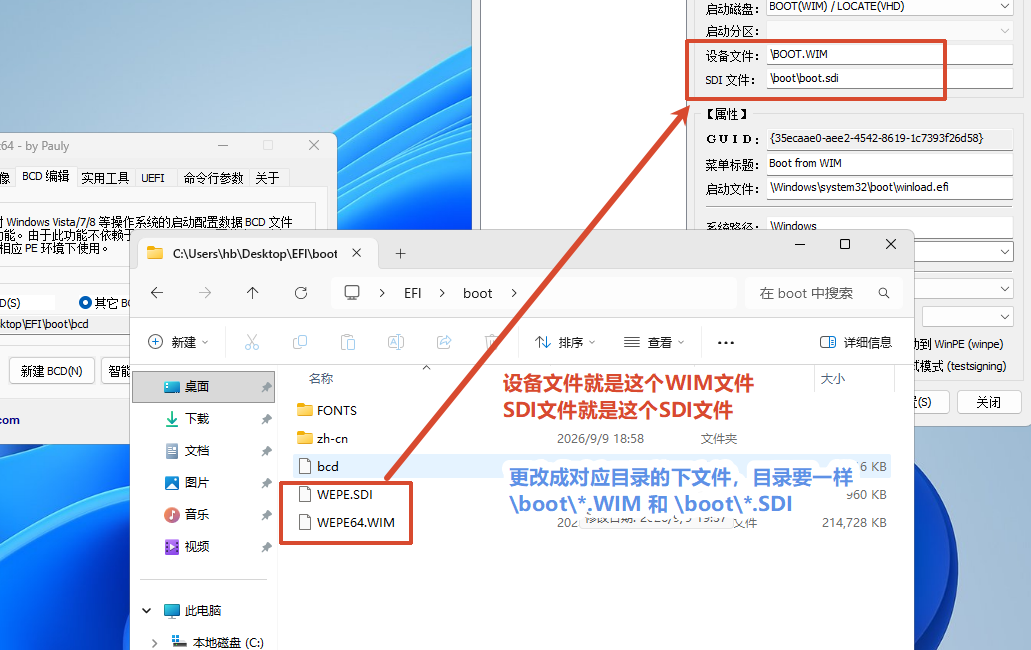Click the Rename icon in the Explorer toolbar
The width and height of the screenshot is (1031, 650).
[x=396, y=342]
